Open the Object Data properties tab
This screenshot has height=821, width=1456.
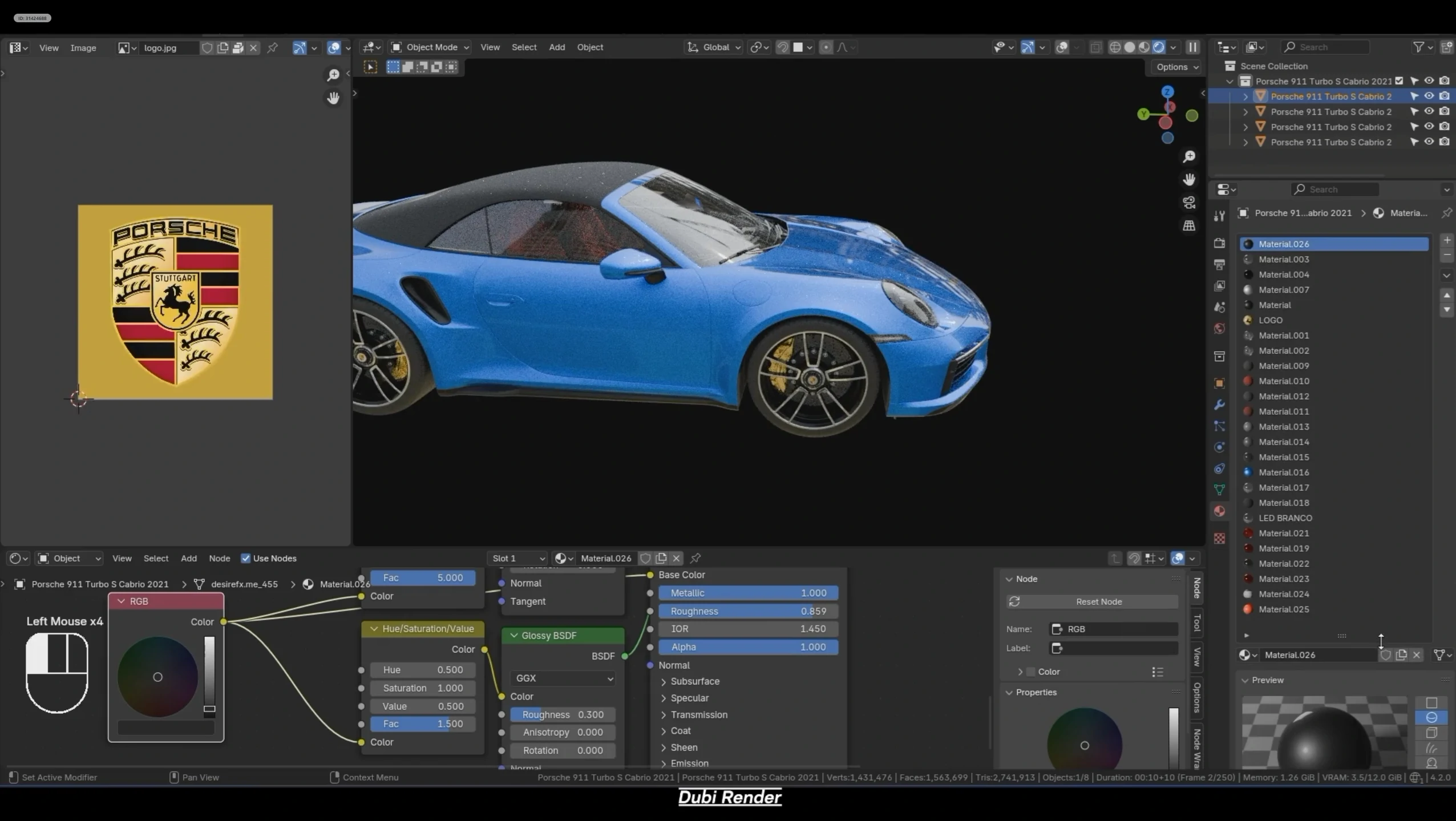1219,490
